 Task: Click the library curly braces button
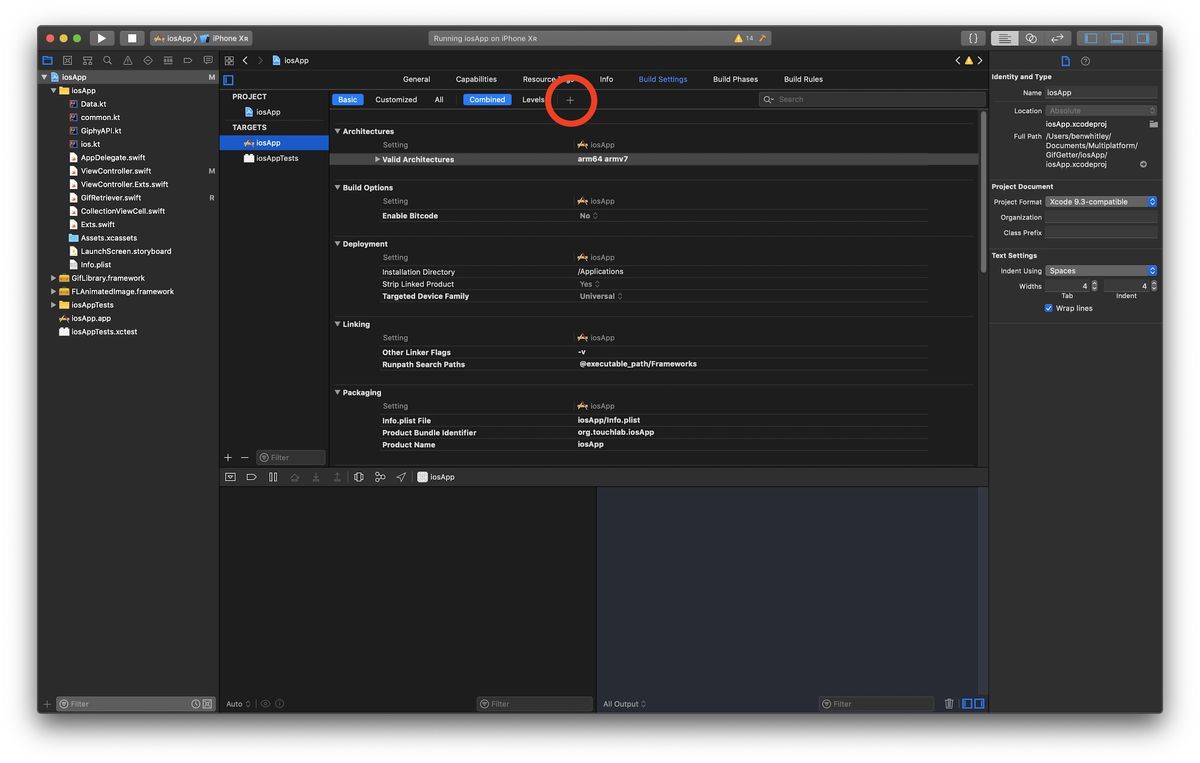[973, 38]
